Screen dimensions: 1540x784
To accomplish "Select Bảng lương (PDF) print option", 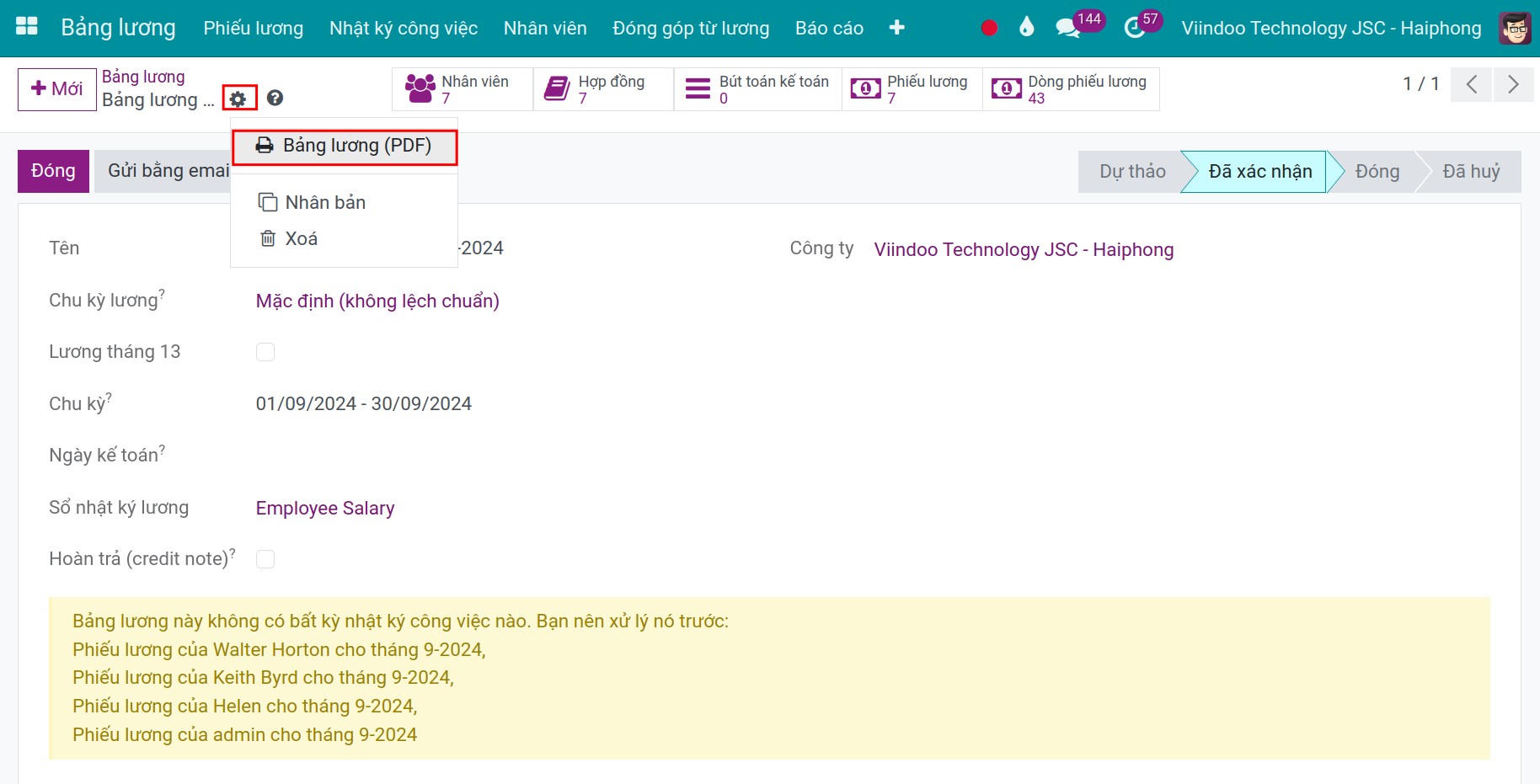I will tap(345, 146).
